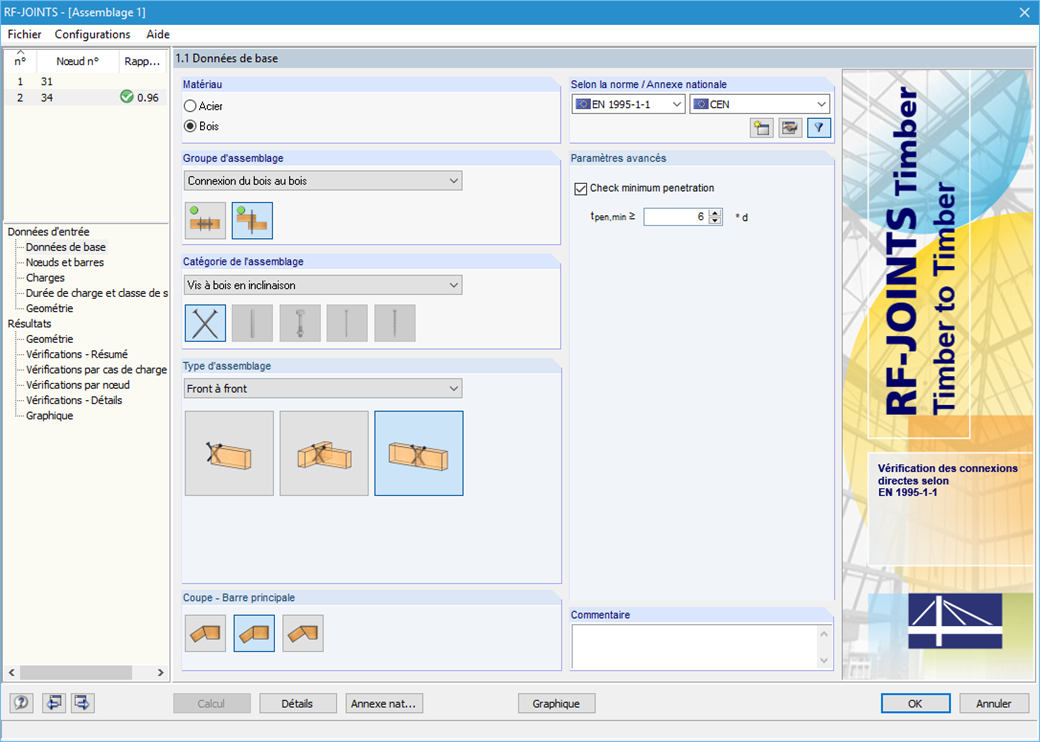Viewport: 1040px width, 742px height.
Task: Select the highlighted second assembly group icon
Action: coord(252,221)
